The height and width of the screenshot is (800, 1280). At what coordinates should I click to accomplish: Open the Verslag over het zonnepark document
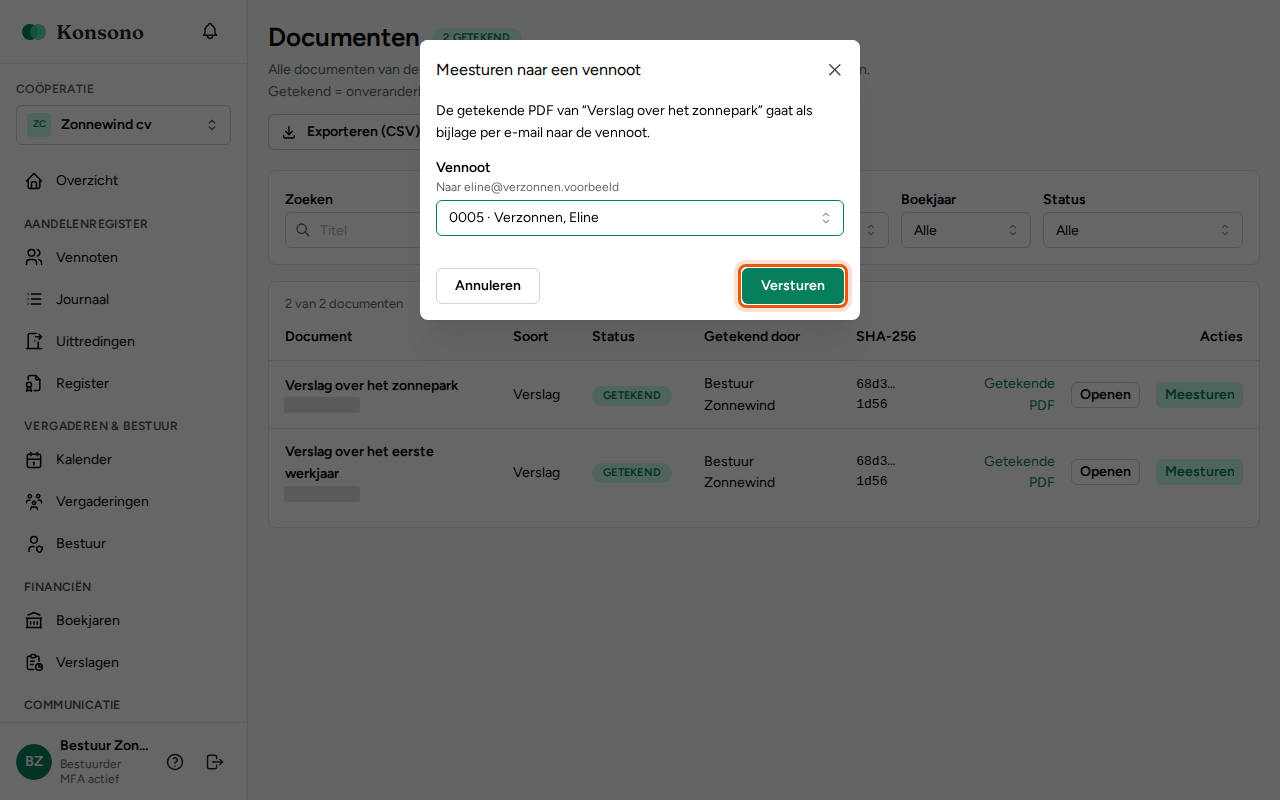click(1105, 394)
